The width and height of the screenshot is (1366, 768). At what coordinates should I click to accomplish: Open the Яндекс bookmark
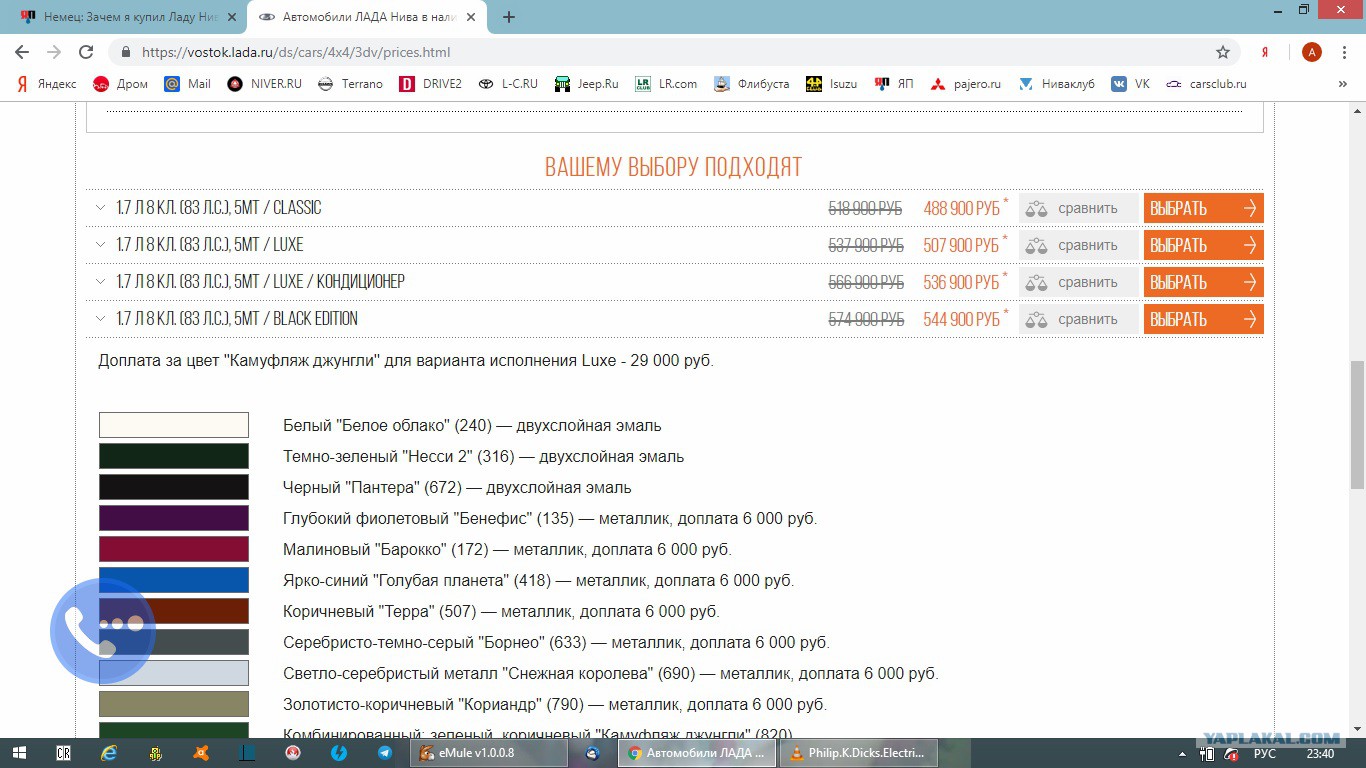46,84
